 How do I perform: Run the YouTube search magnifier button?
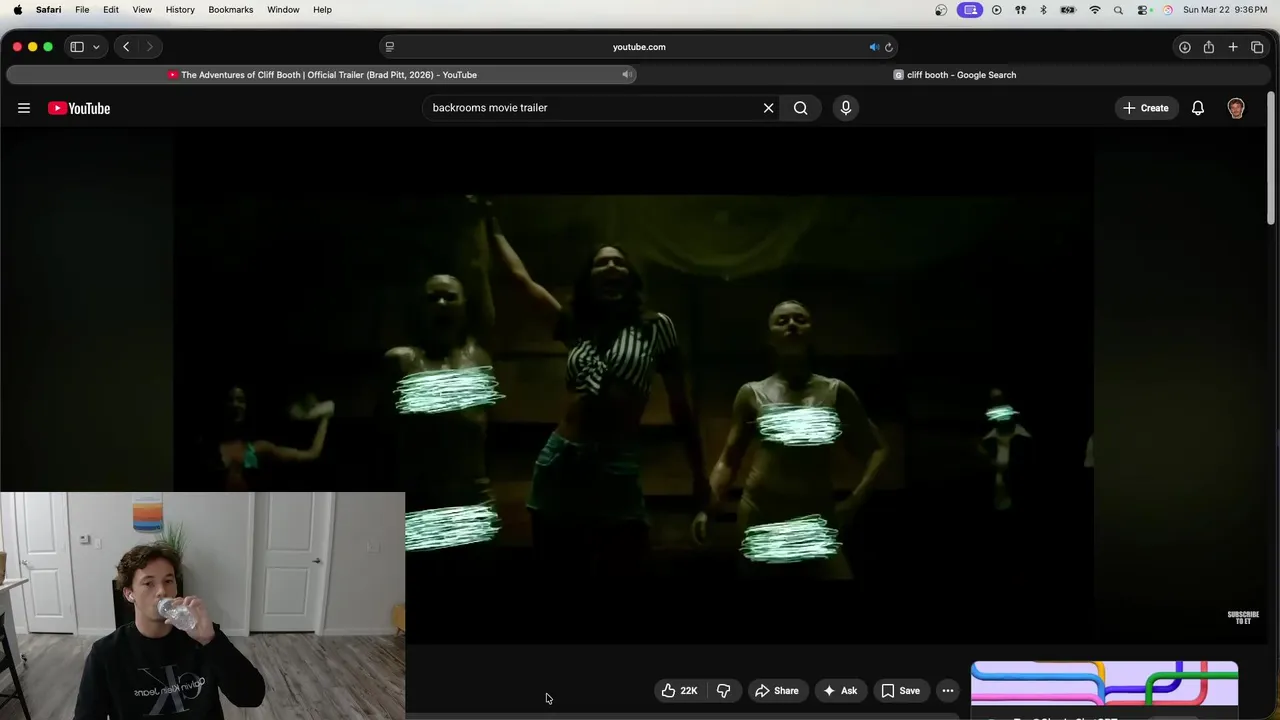pyautogui.click(x=800, y=108)
